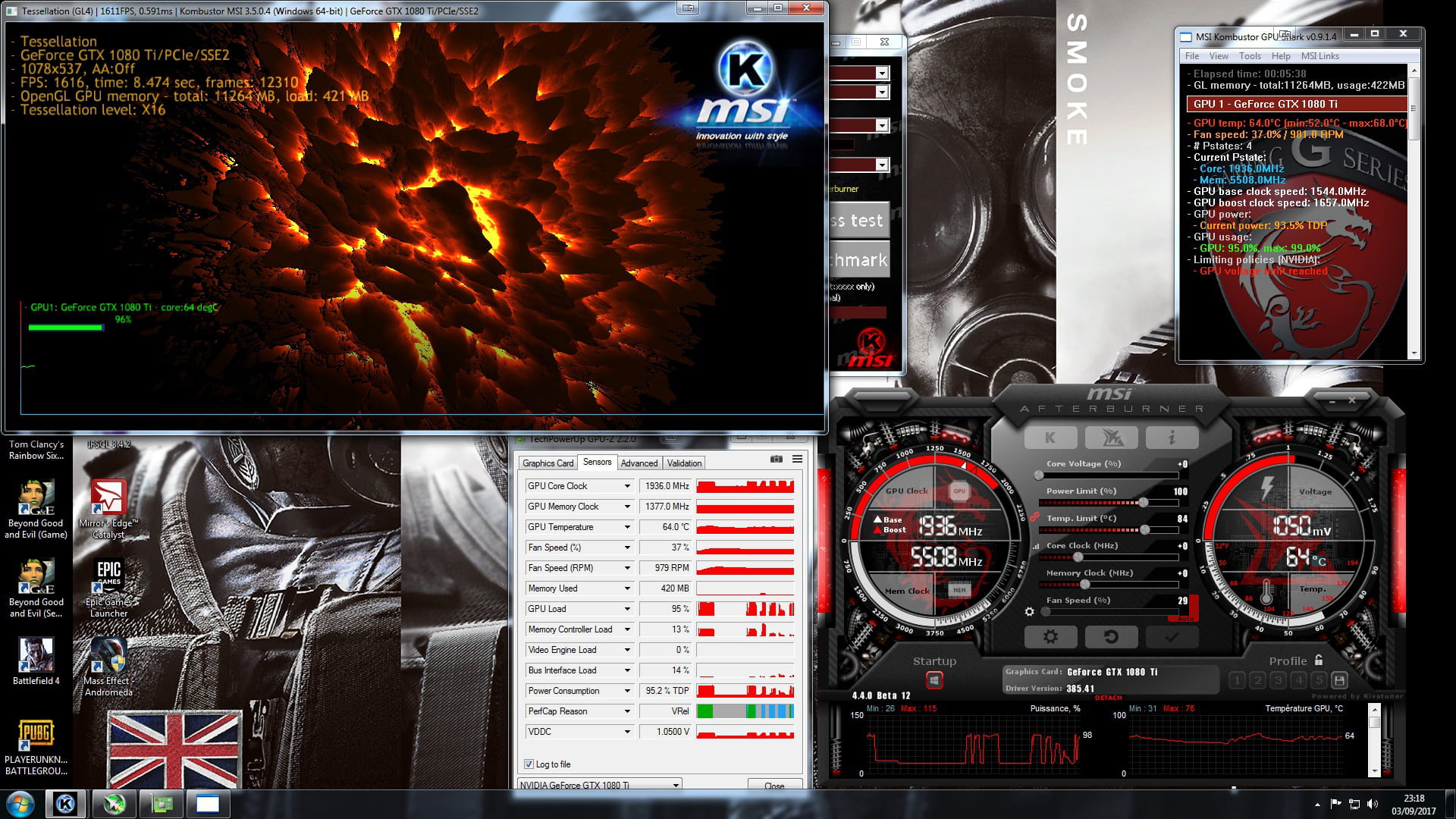Expand GPU Temperature sensor dropdown
The width and height of the screenshot is (1456, 819).
coord(627,527)
